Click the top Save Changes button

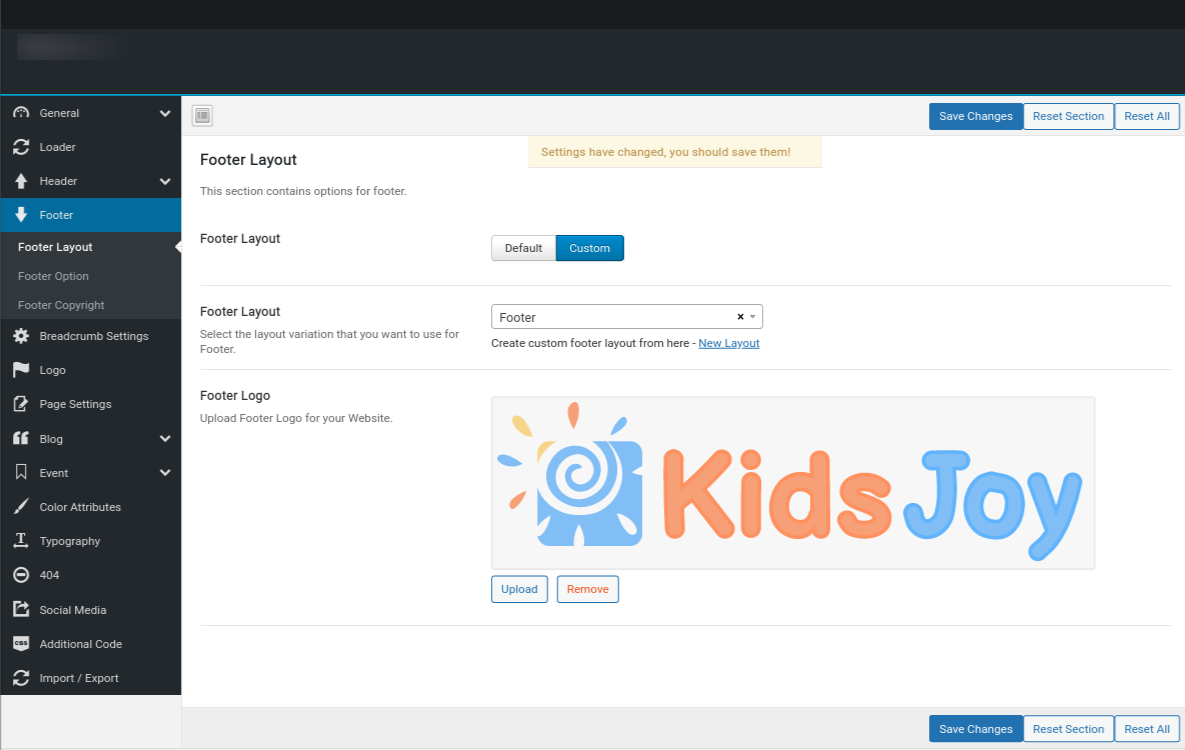(x=976, y=116)
